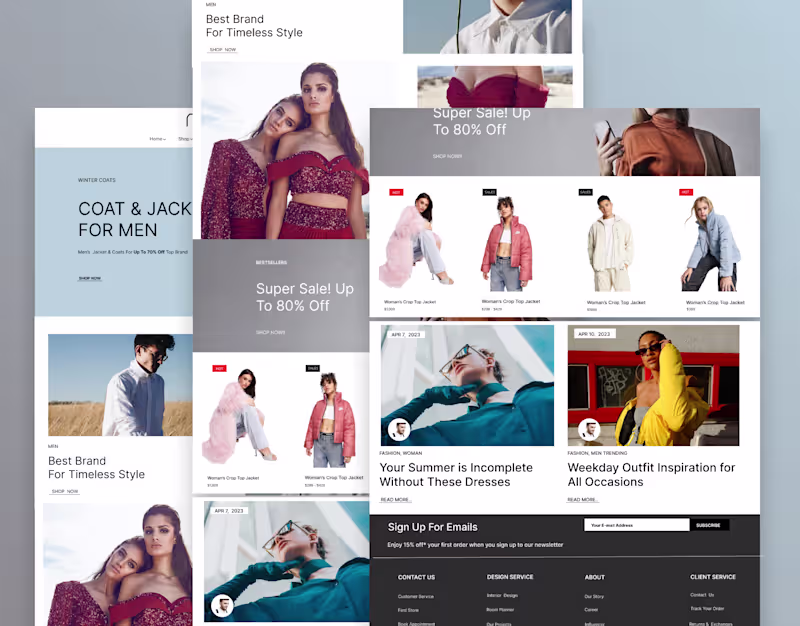Click the author avatar on the Weekday Outfit article
This screenshot has width=800, height=626.
pos(589,429)
